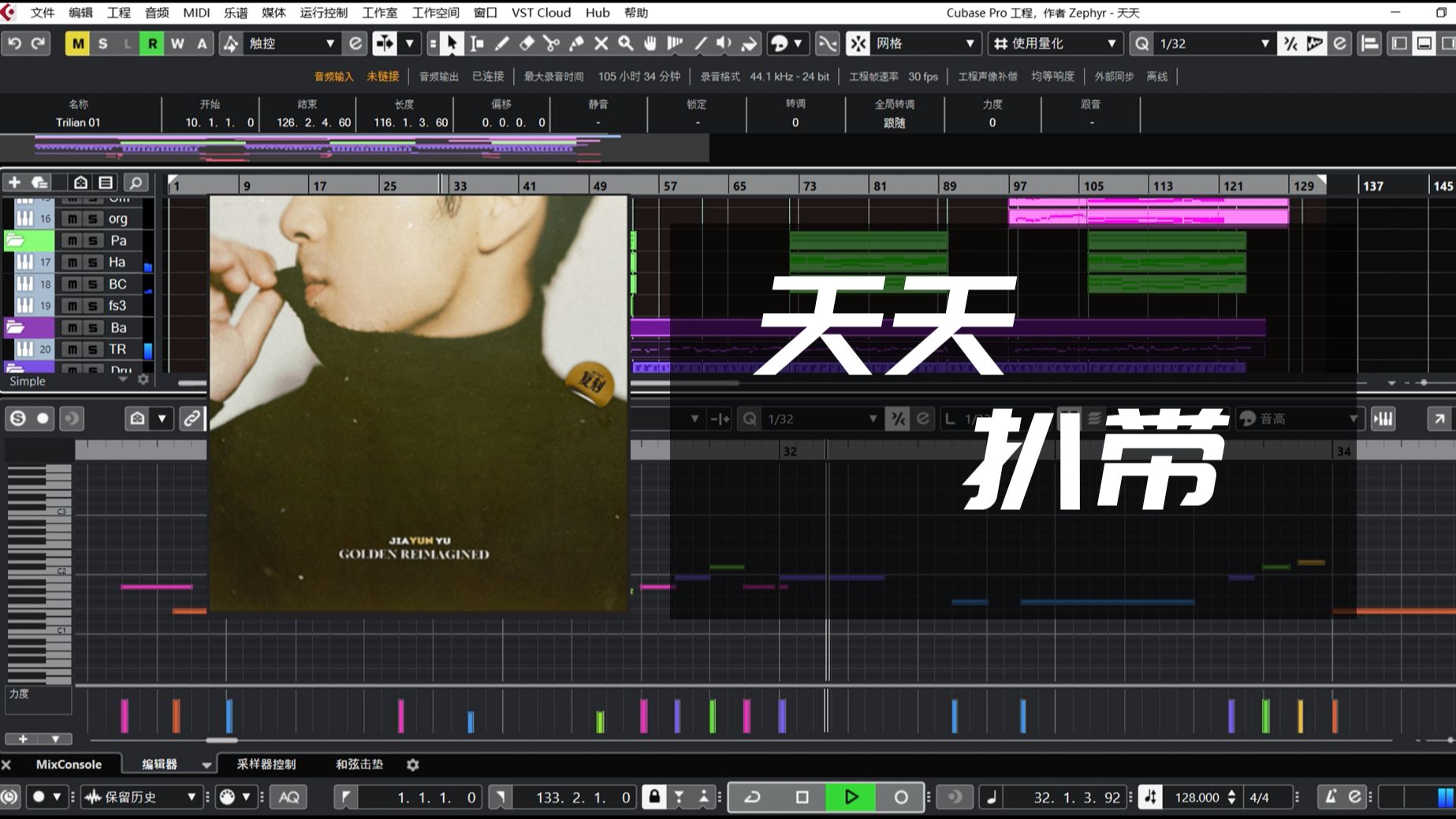This screenshot has height=819, width=1456.
Task: Expand the Simple track preset dropdown
Action: [122, 381]
